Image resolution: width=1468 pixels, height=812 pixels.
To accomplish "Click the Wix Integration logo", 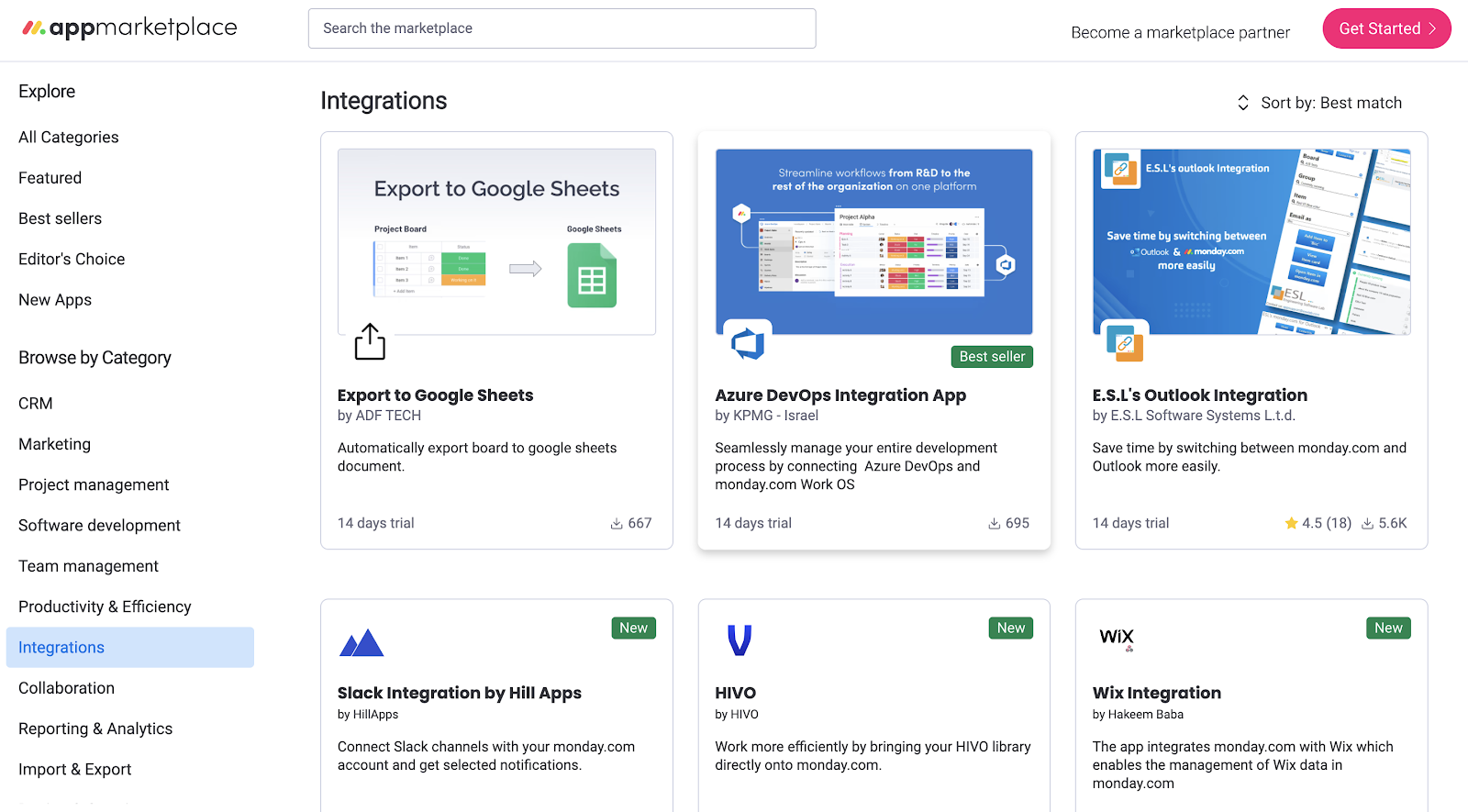I will point(1117,640).
